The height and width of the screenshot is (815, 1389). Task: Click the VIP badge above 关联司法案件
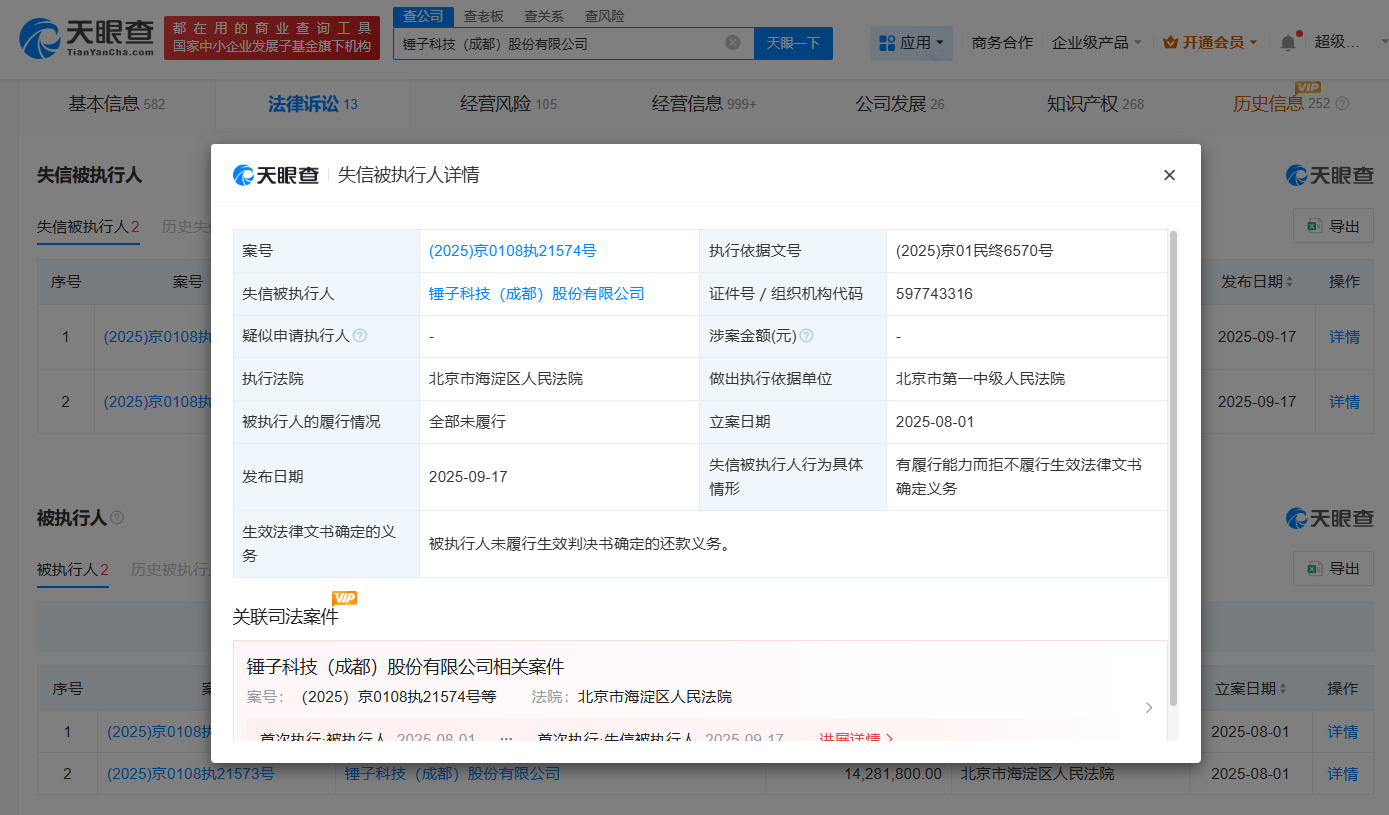pyautogui.click(x=345, y=598)
